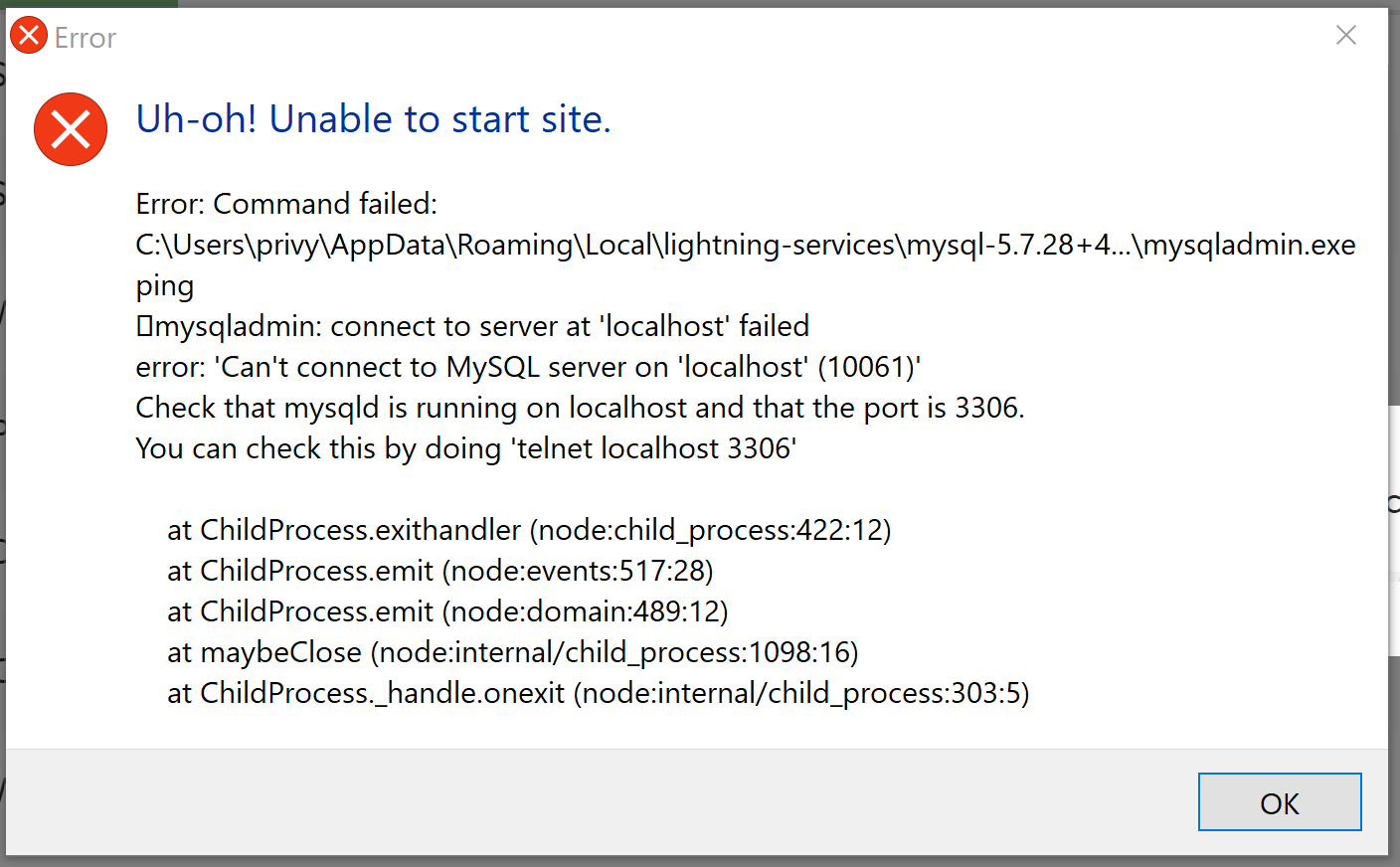Close the Error dialog window

click(x=1346, y=36)
